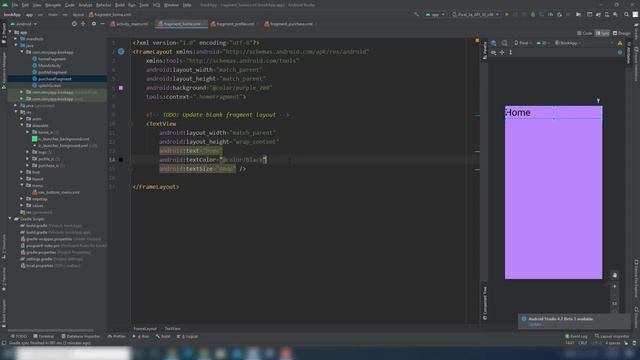Image resolution: width=640 pixels, height=360 pixels.
Task: Select purchaseFragment in project tree
Action: [55, 79]
